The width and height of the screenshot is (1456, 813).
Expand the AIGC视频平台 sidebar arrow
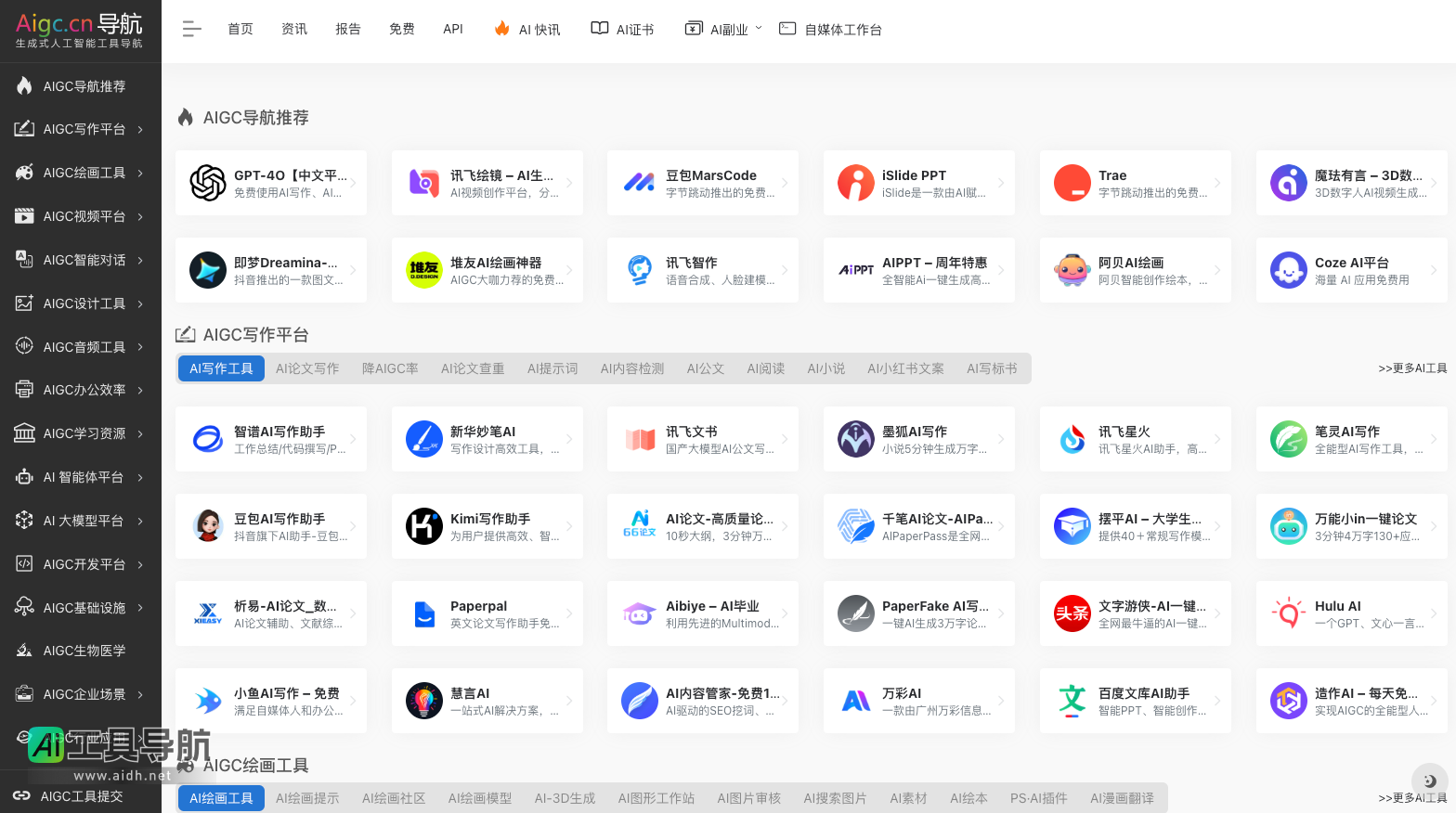140,216
